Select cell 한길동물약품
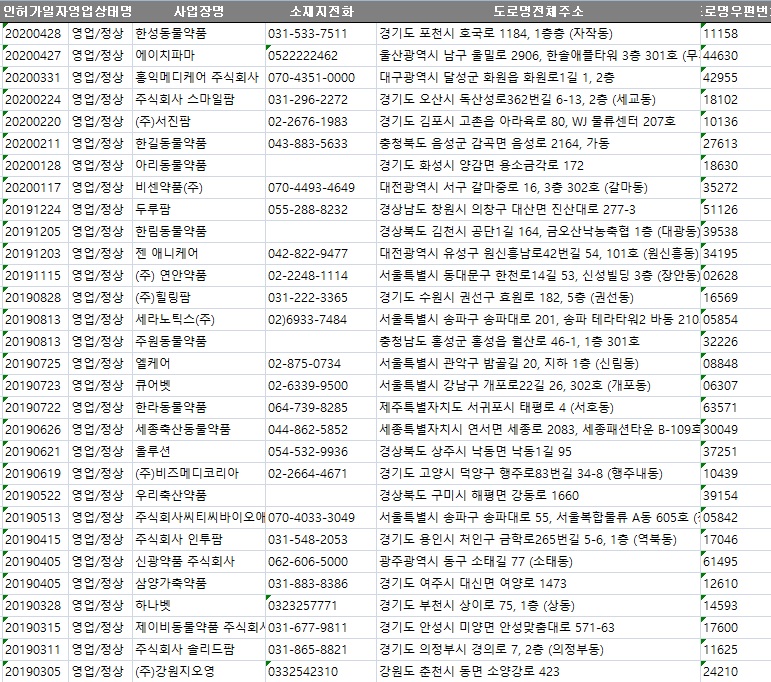 pos(199,144)
